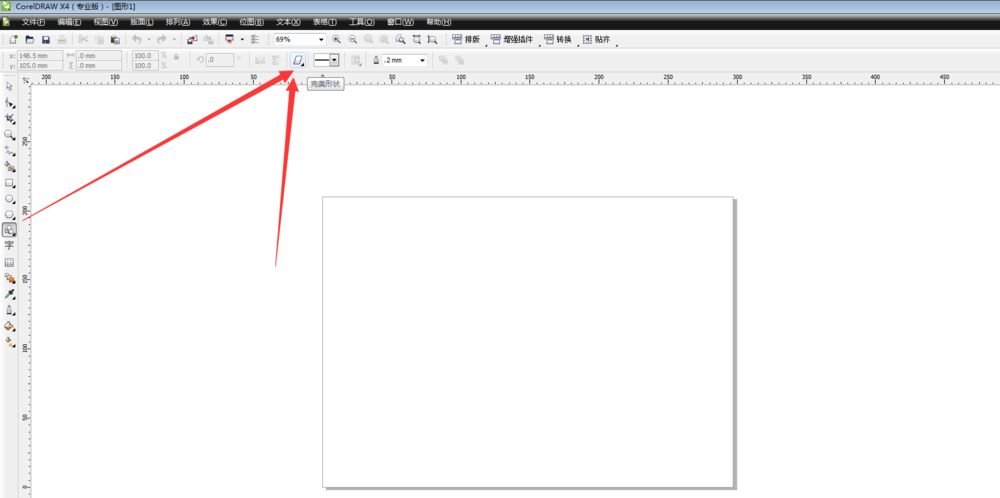
Task: Select the Ellipse tool
Action: point(10,199)
